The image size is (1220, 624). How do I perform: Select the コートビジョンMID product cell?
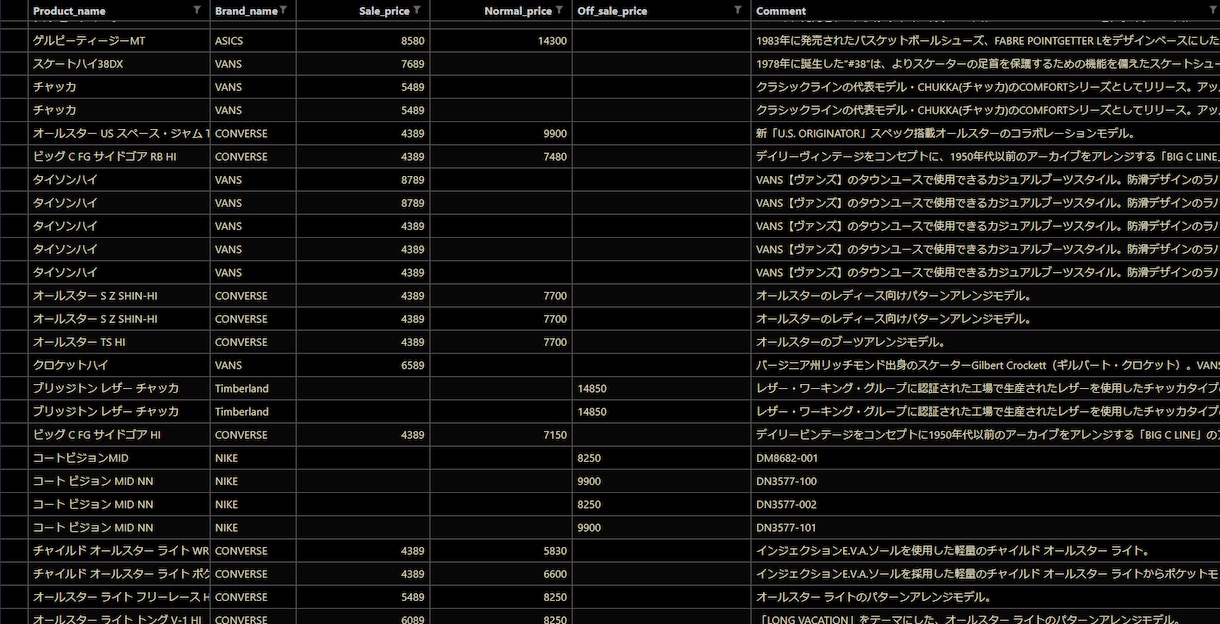[x=119, y=458]
